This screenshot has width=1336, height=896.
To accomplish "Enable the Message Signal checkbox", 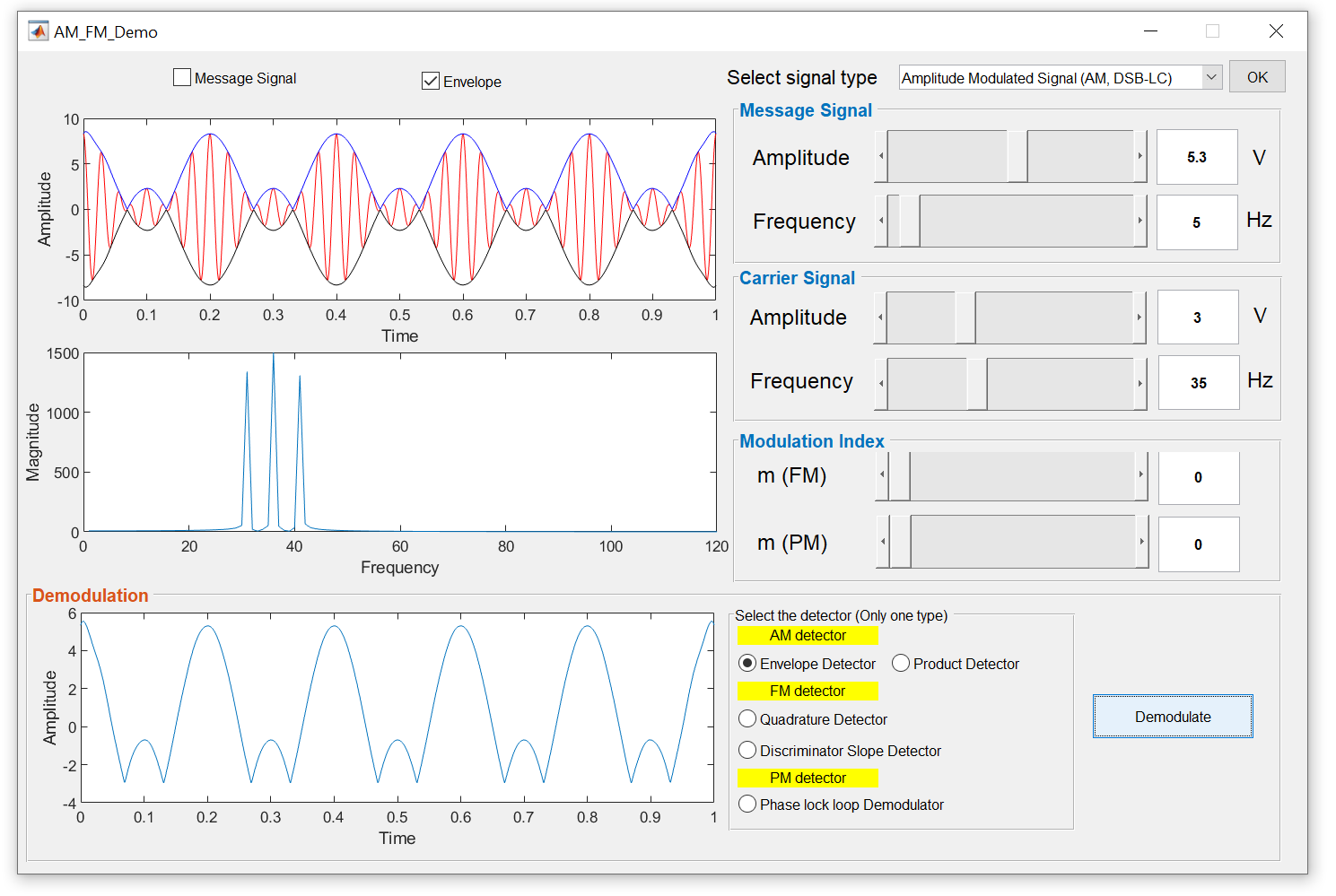I will [182, 77].
